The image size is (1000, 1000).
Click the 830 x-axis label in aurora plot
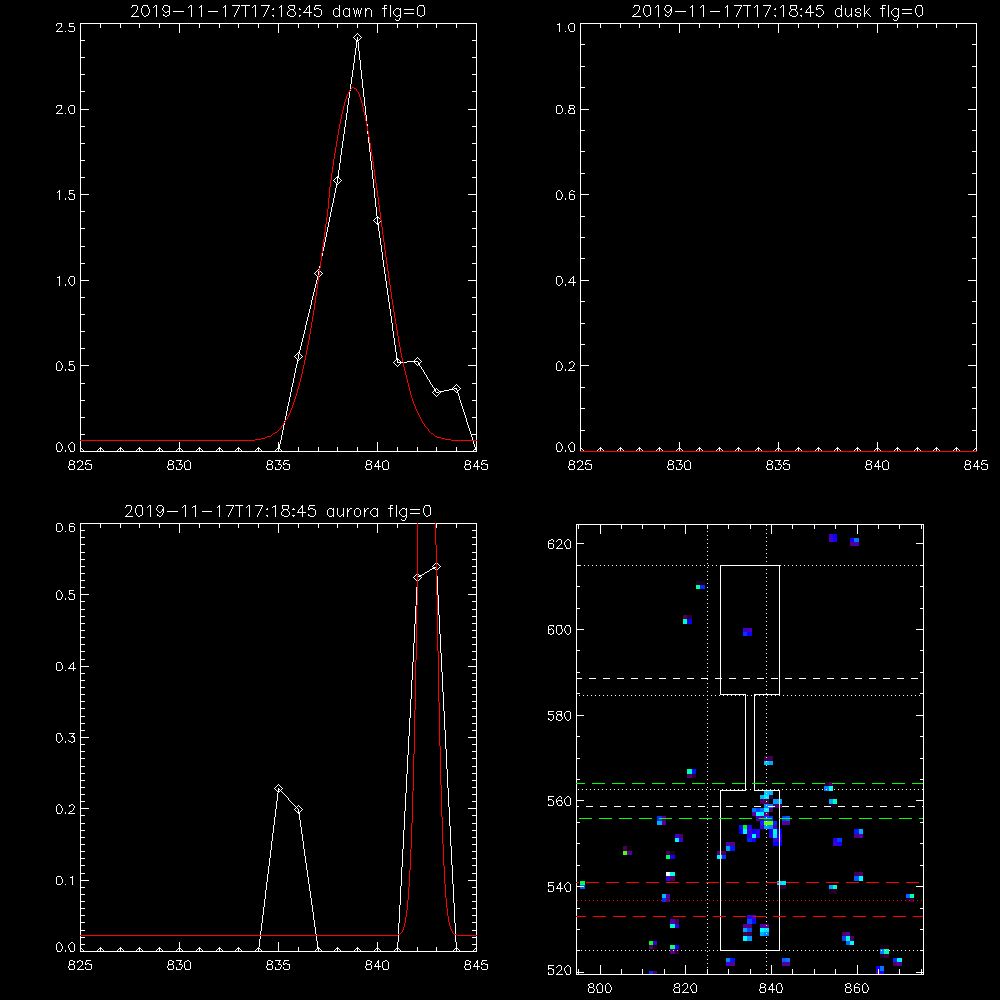coord(179,965)
